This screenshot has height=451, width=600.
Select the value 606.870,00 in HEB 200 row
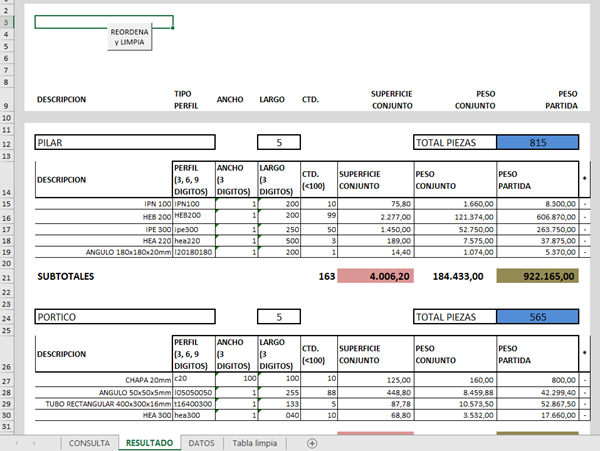pyautogui.click(x=538, y=217)
